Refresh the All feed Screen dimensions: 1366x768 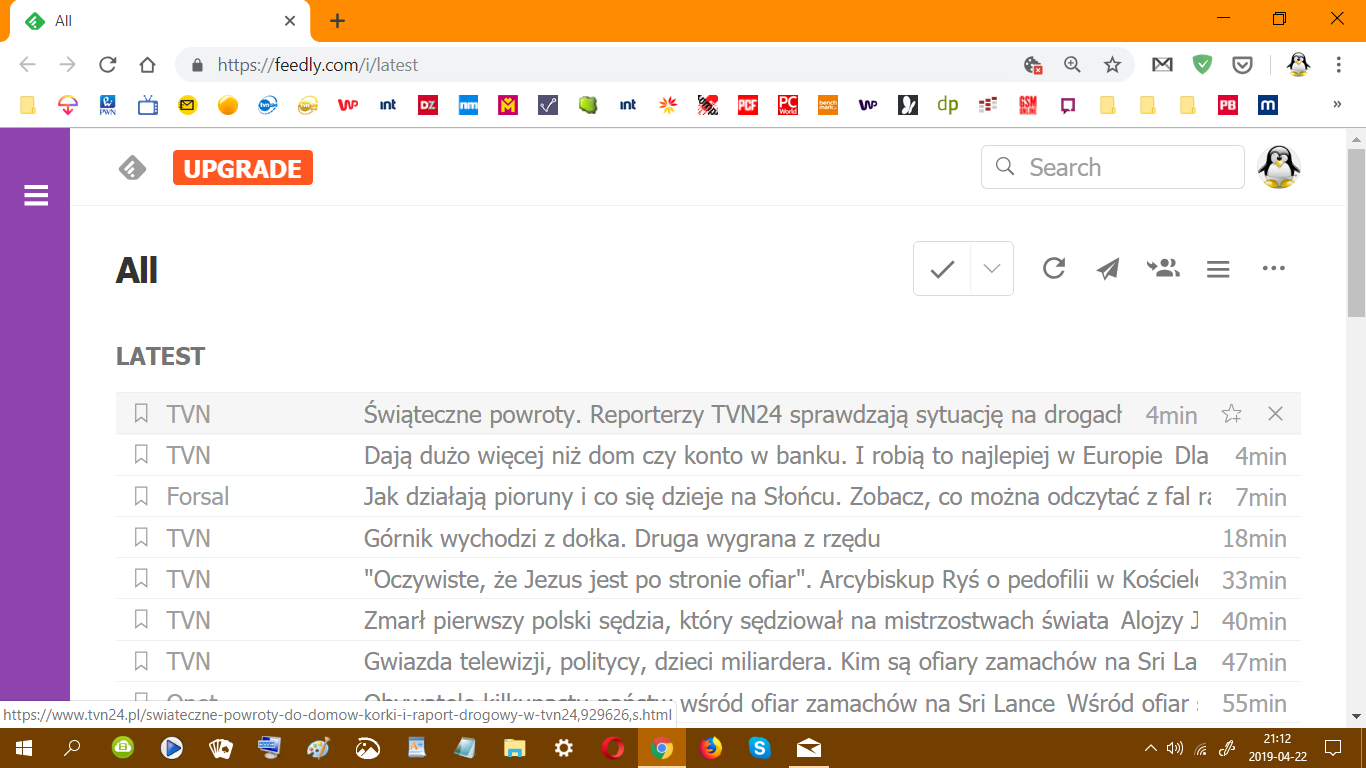click(x=1054, y=268)
